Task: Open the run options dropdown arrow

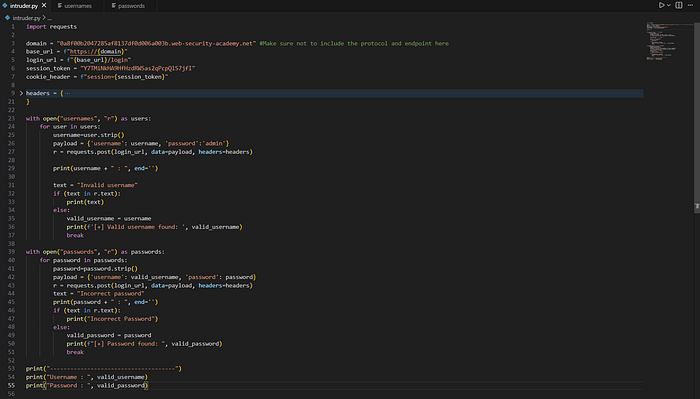Action: (669, 5)
